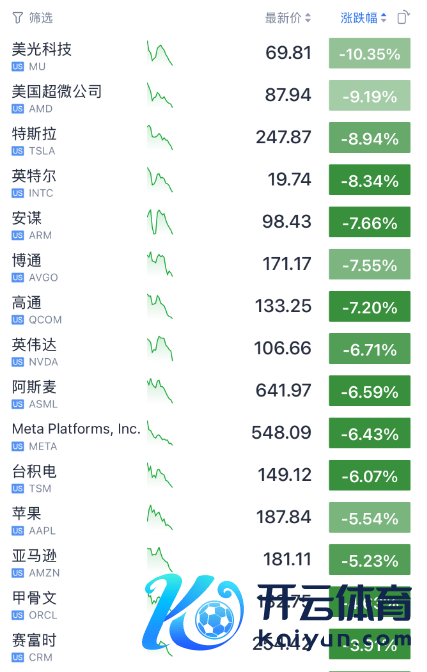This screenshot has width=427, height=672.
Task: Click the light green -9.19% swatch
Action: [370, 95]
